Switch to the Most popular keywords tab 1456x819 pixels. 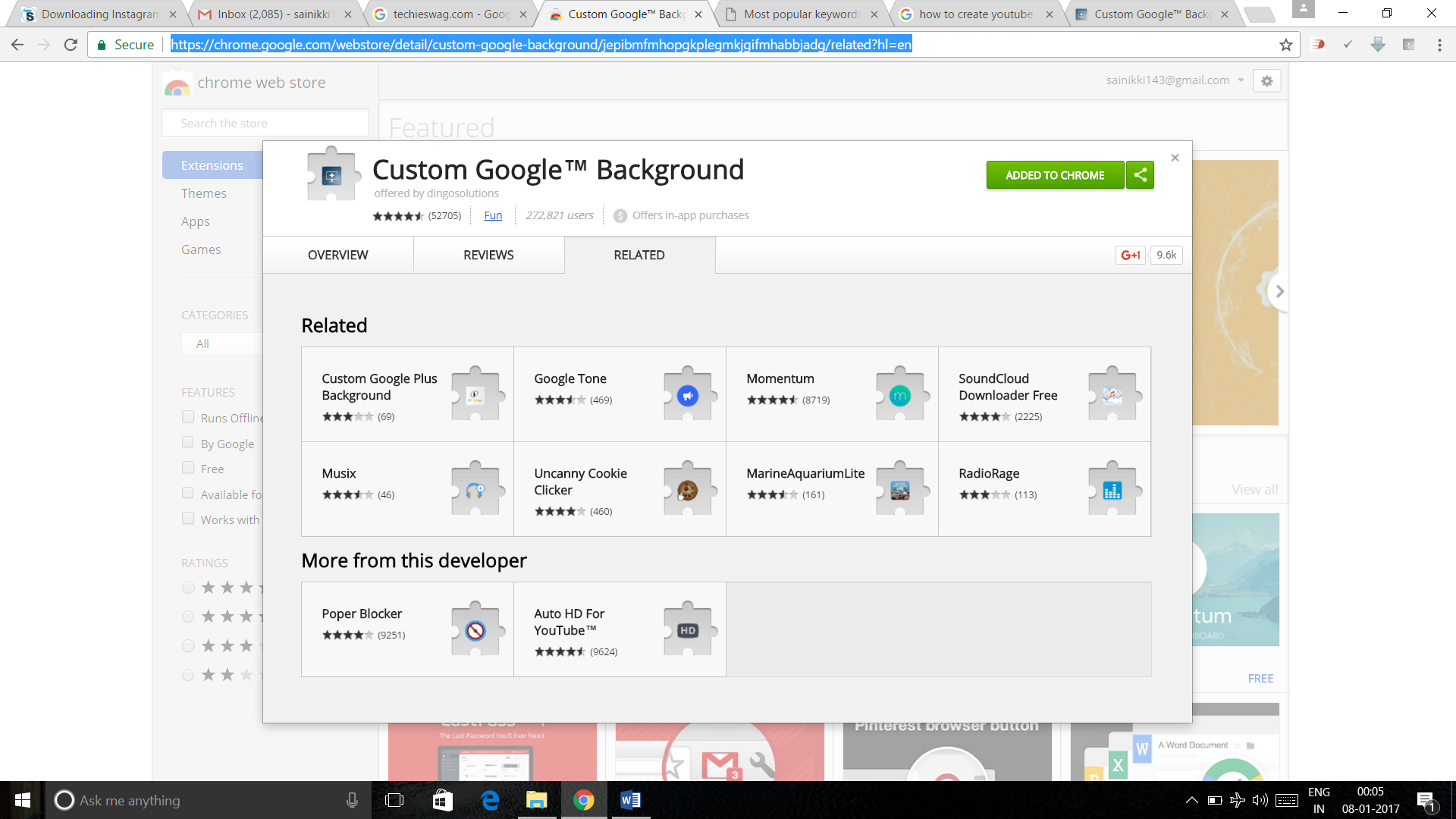pos(802,14)
